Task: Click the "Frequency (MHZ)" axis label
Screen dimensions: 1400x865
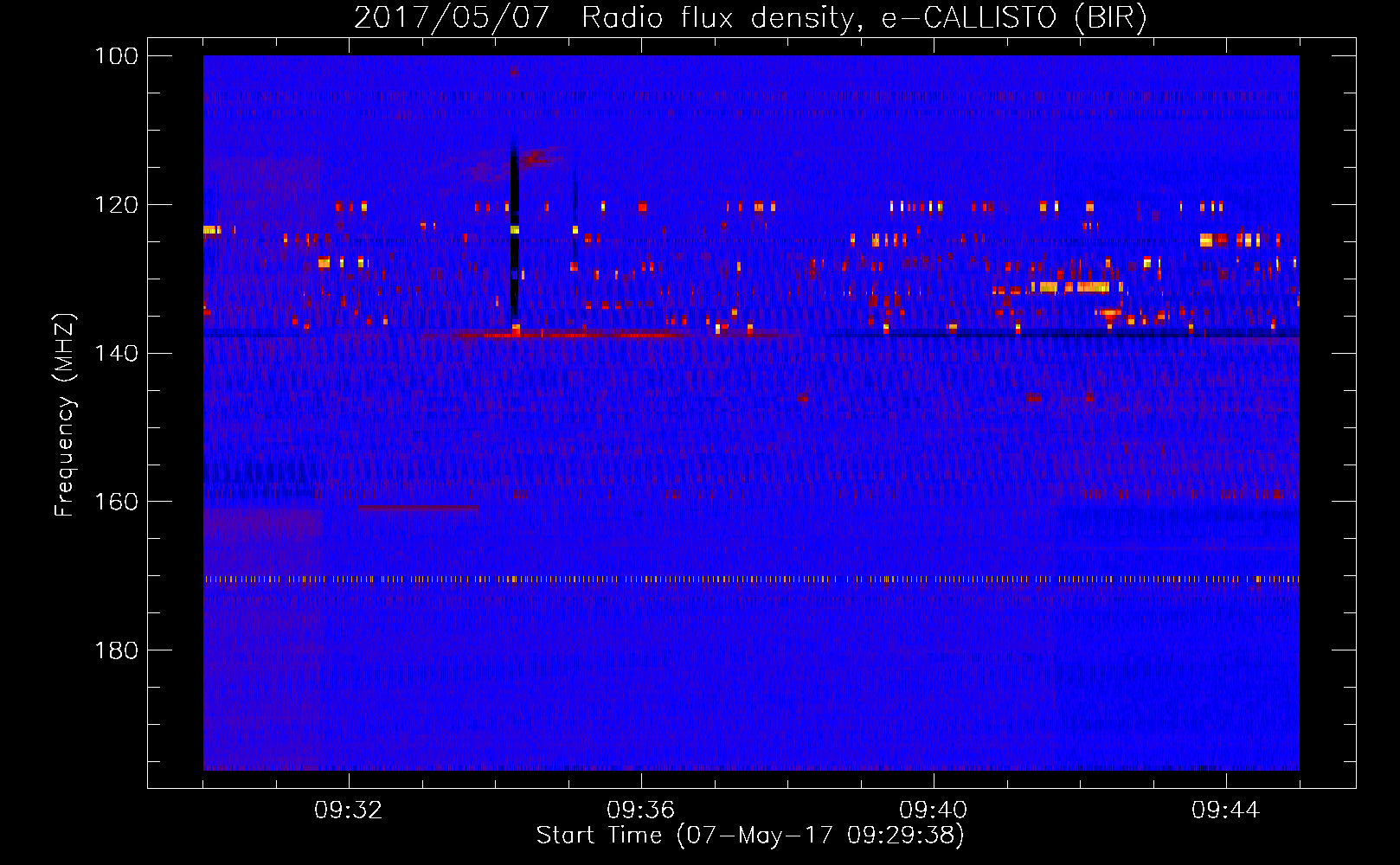Action: [65, 414]
